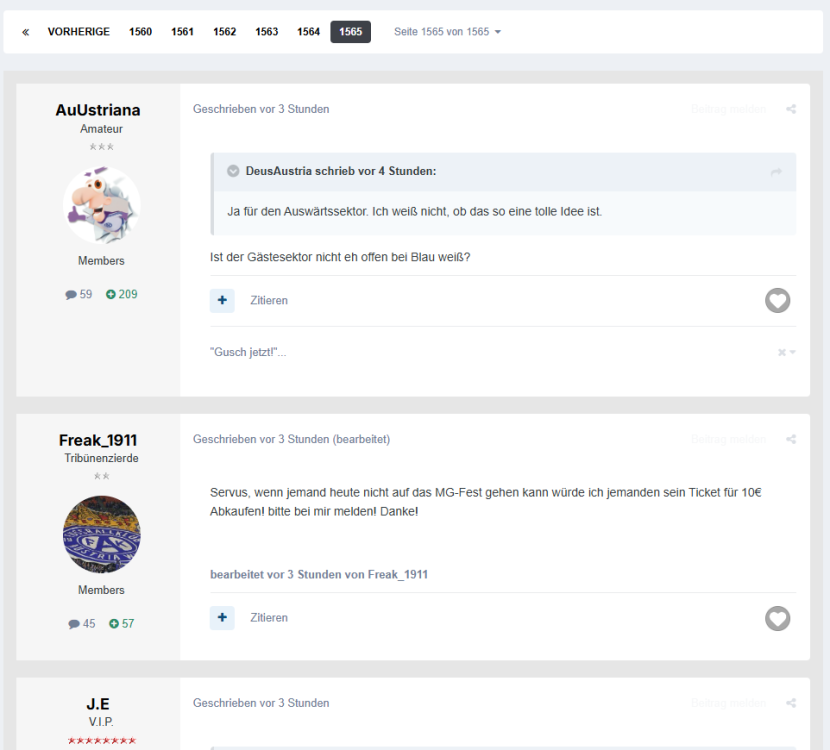Collapse the DeusAustria quote block
830x750 pixels.
pyautogui.click(x=233, y=171)
